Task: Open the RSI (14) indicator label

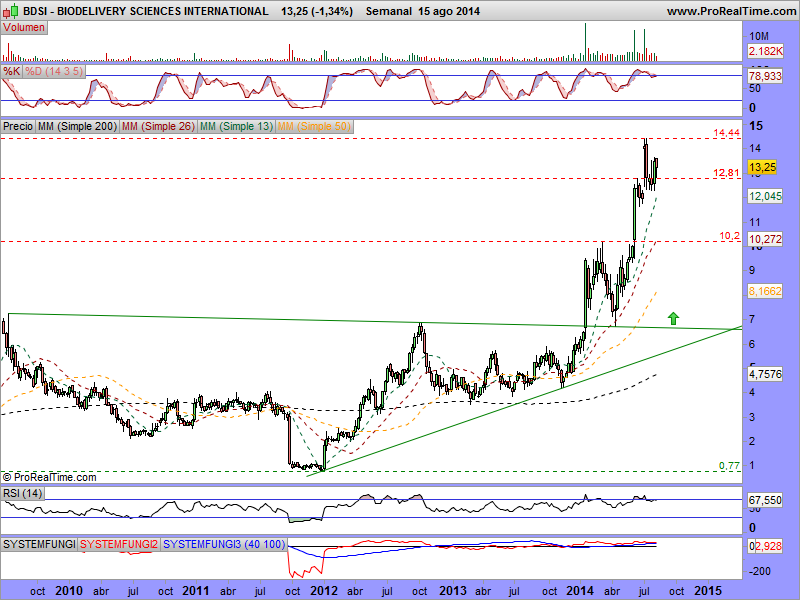Action: (22, 493)
